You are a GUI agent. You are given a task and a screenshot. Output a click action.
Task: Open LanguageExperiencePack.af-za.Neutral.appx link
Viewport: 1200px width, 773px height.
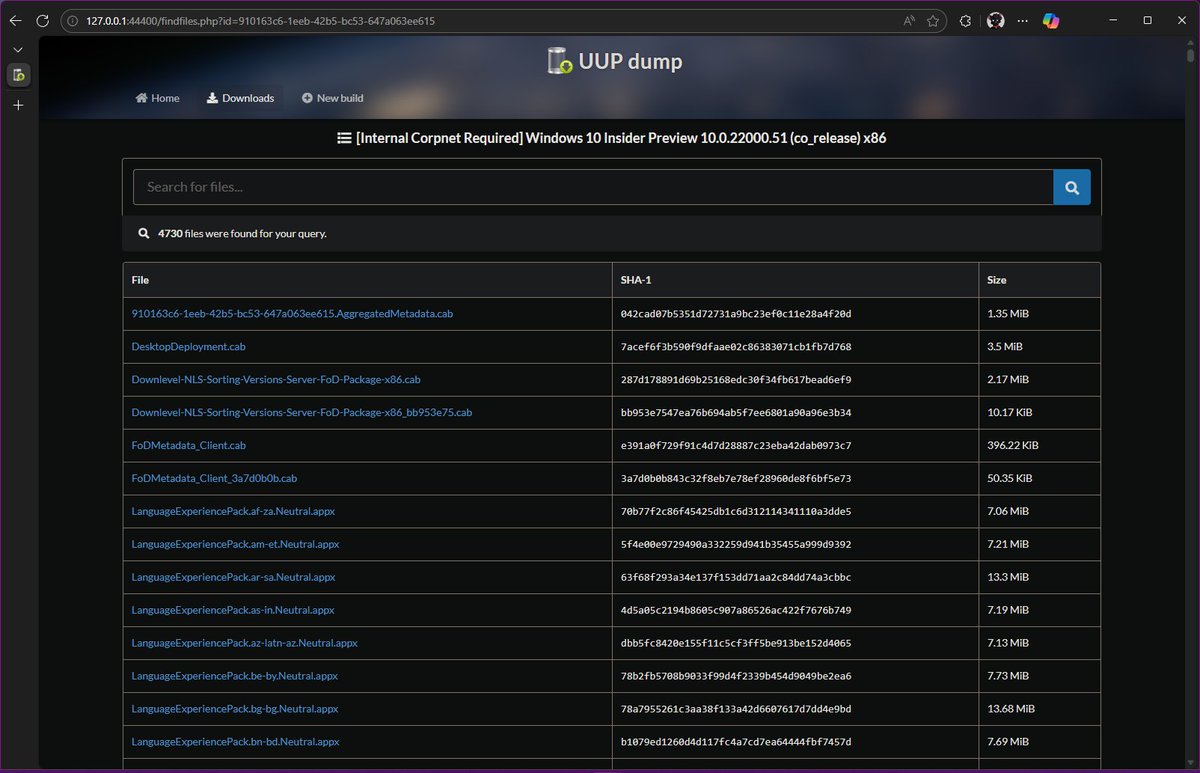(233, 511)
